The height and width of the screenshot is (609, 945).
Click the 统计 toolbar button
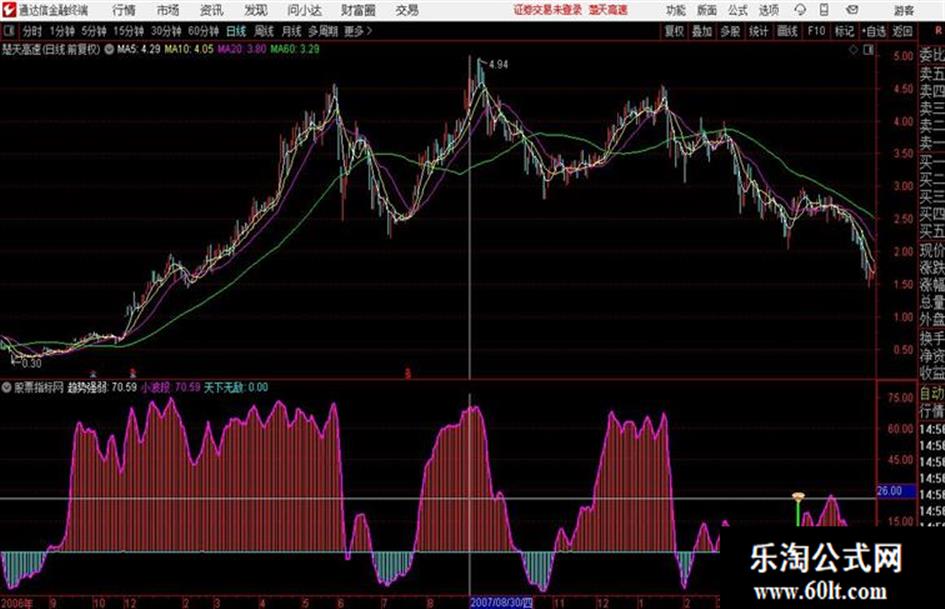pyautogui.click(x=759, y=31)
